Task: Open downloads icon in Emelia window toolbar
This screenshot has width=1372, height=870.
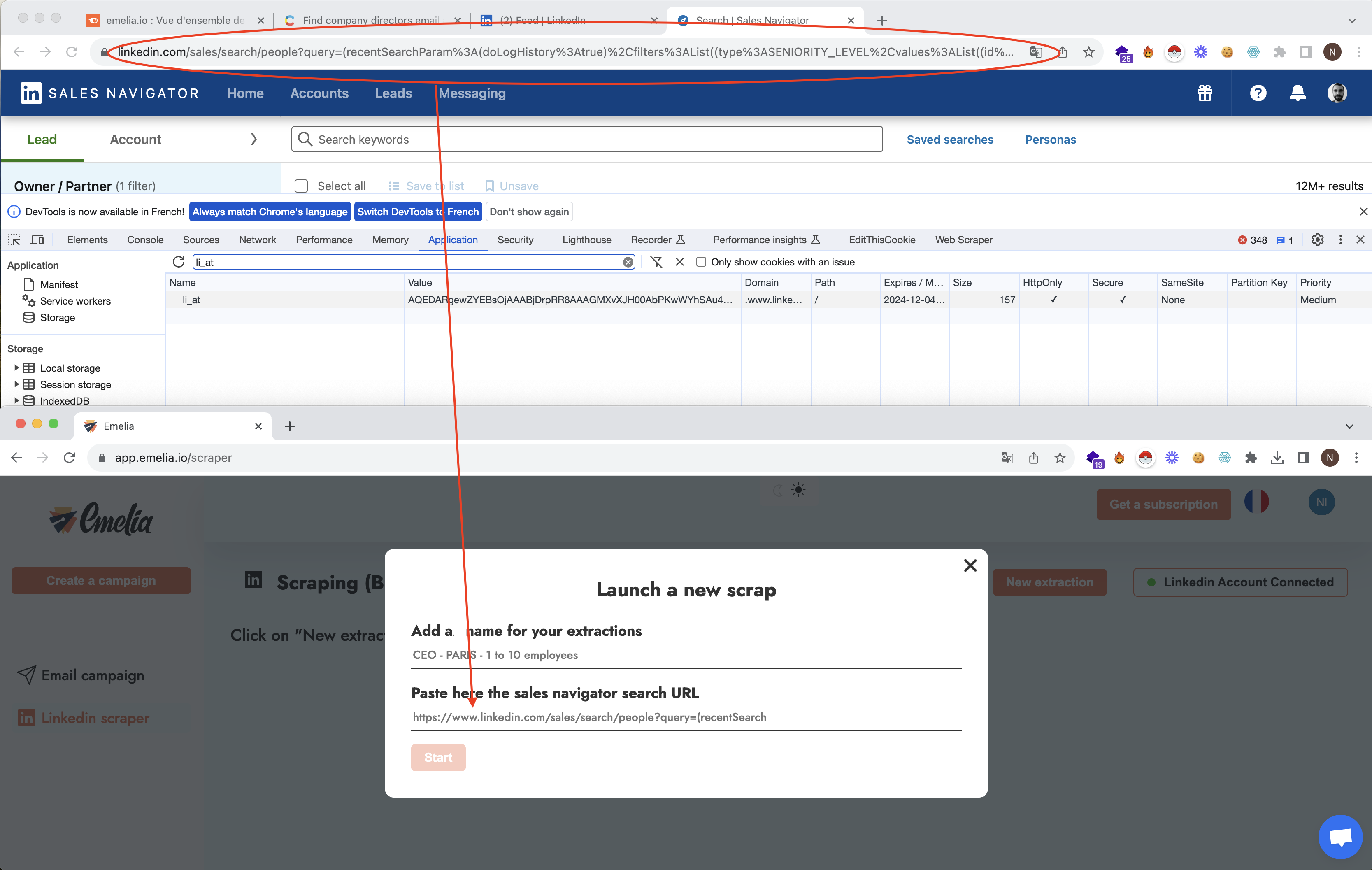Action: 1277,458
